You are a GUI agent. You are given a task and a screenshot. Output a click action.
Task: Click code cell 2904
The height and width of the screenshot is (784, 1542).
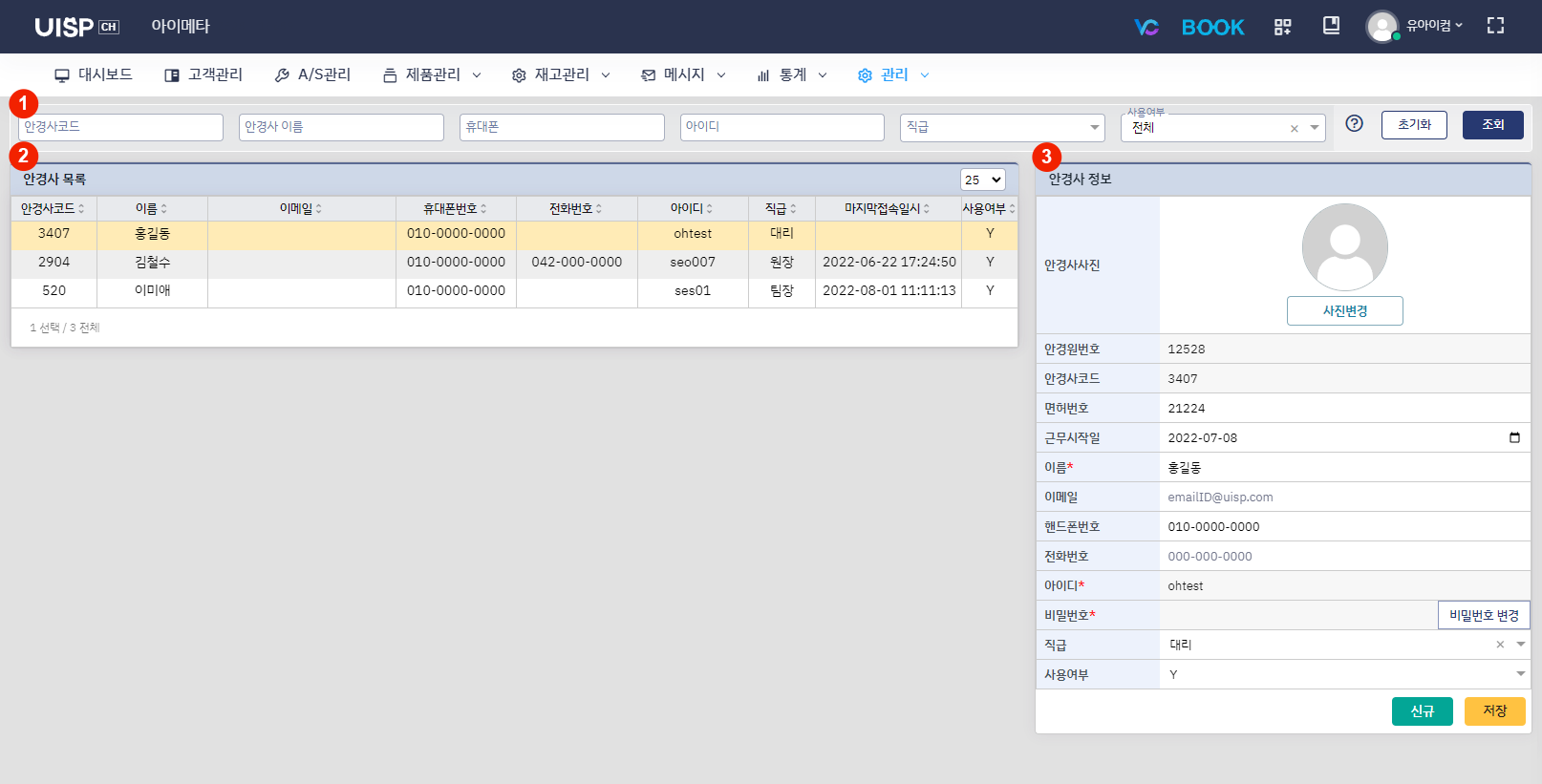(54, 263)
